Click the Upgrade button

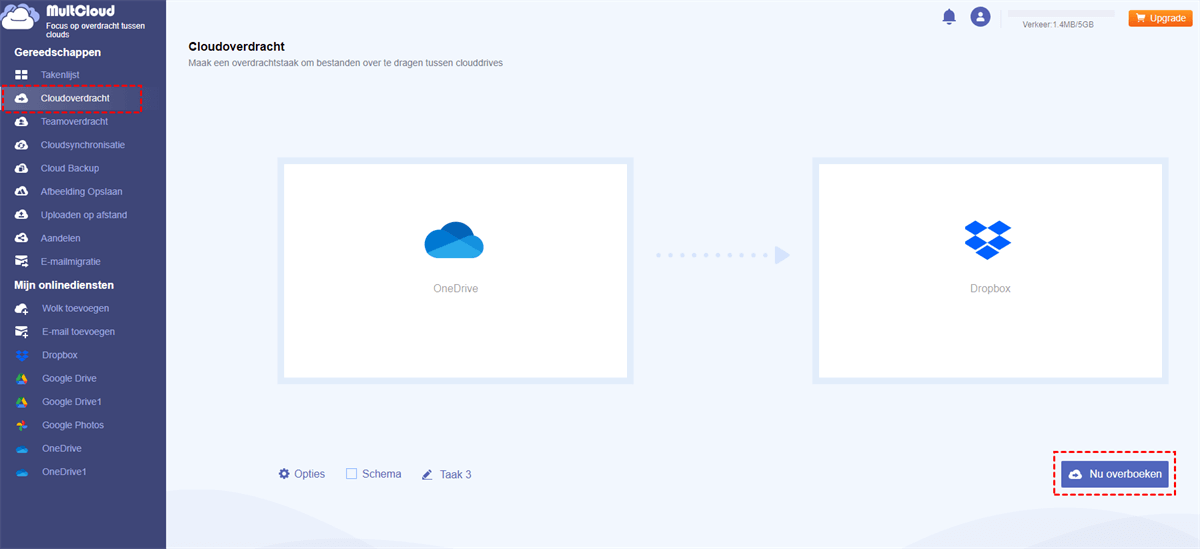(1160, 18)
